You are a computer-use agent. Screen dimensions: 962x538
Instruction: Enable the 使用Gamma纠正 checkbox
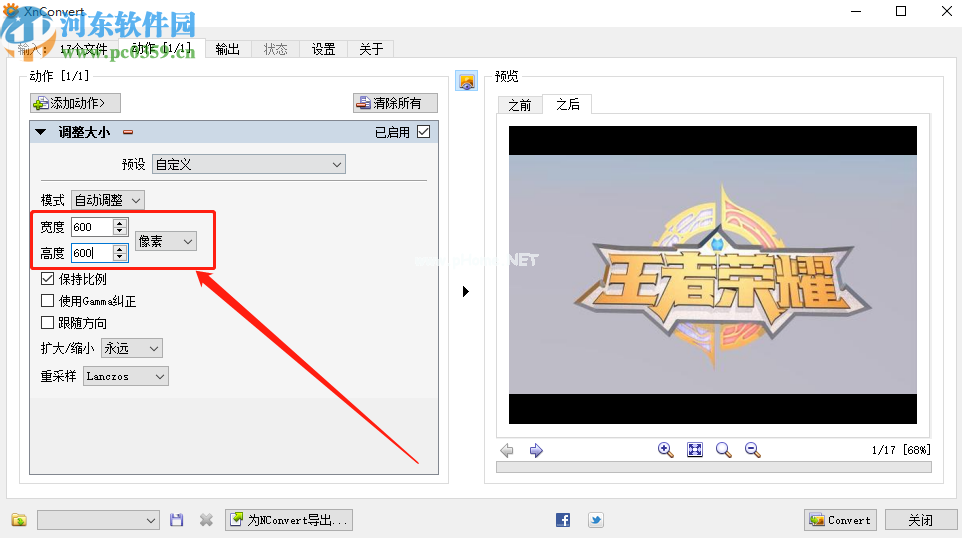click(x=47, y=301)
